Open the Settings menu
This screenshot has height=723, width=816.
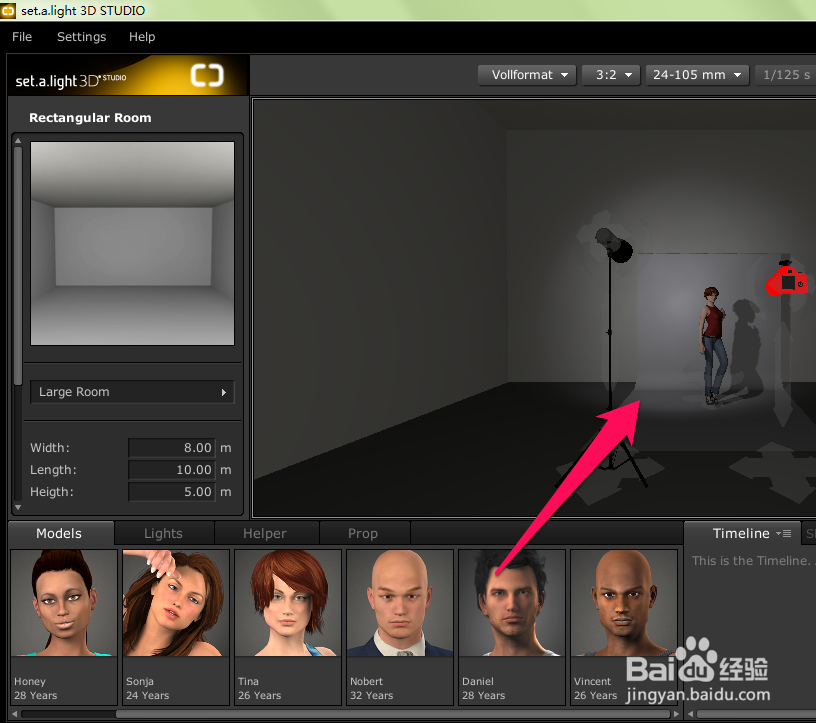tap(82, 37)
